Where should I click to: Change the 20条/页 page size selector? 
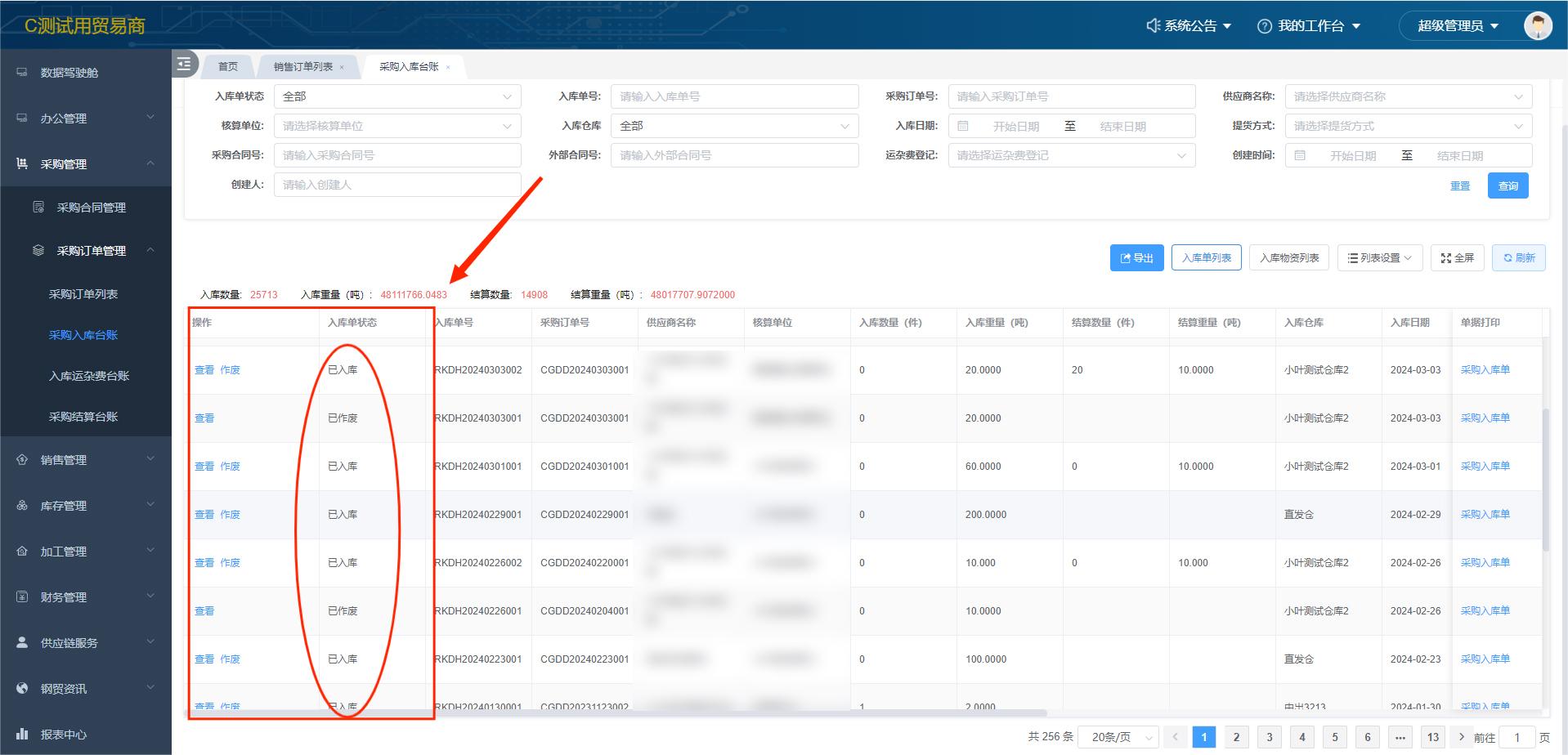point(1118,737)
